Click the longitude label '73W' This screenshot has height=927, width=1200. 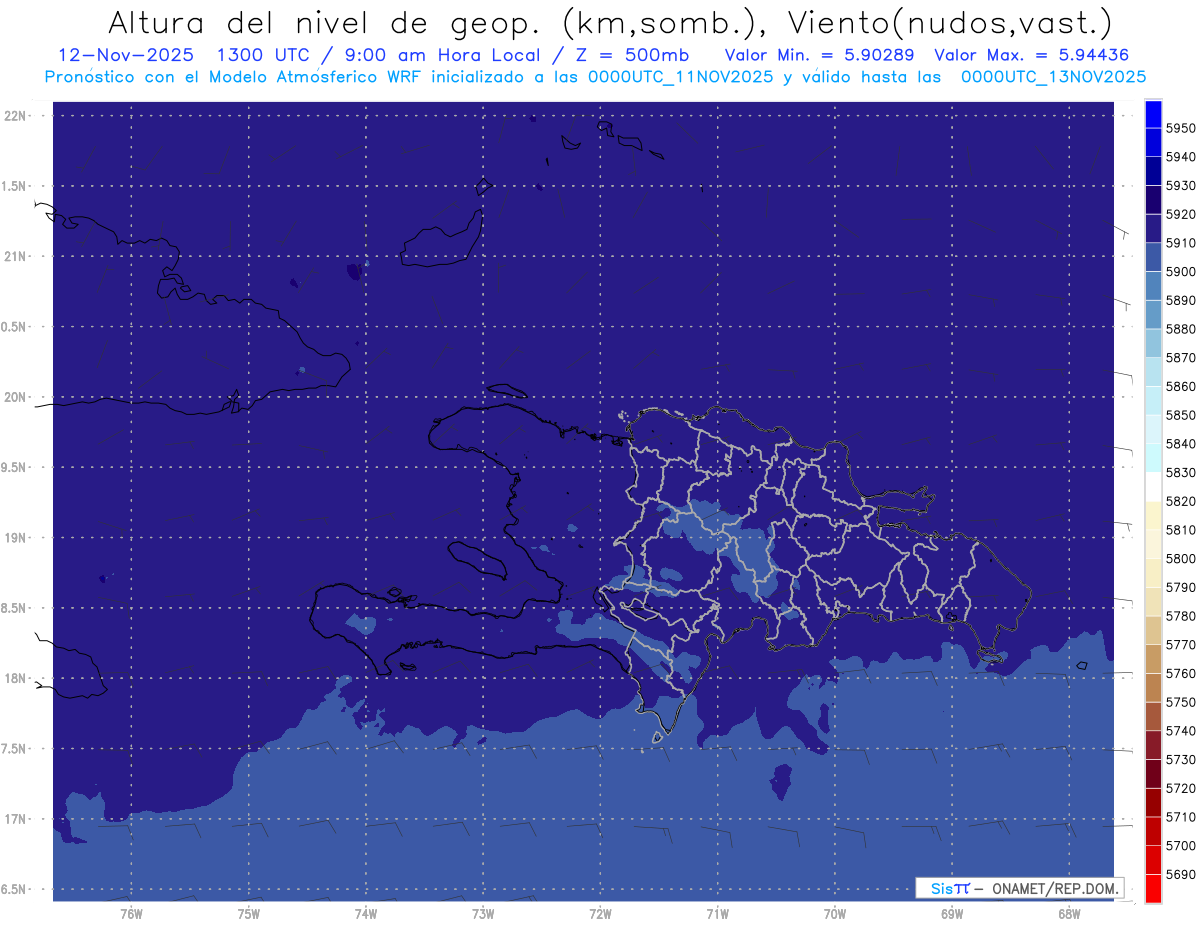click(483, 914)
